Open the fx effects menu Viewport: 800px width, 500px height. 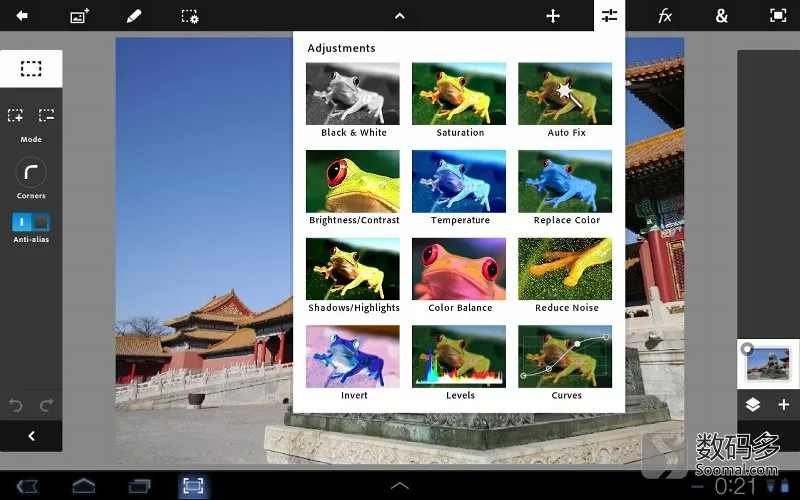pos(665,16)
